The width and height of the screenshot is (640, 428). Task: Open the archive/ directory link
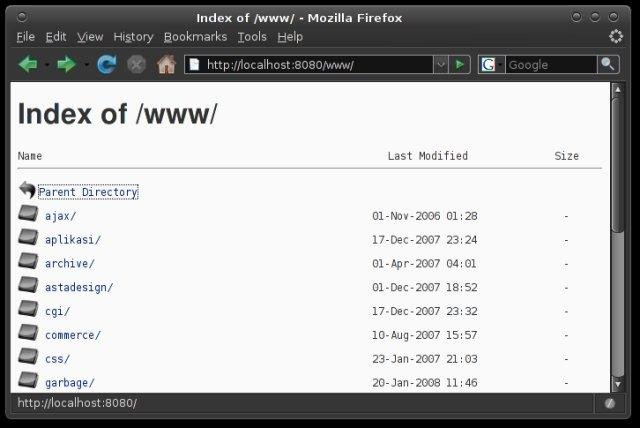click(x=70, y=264)
